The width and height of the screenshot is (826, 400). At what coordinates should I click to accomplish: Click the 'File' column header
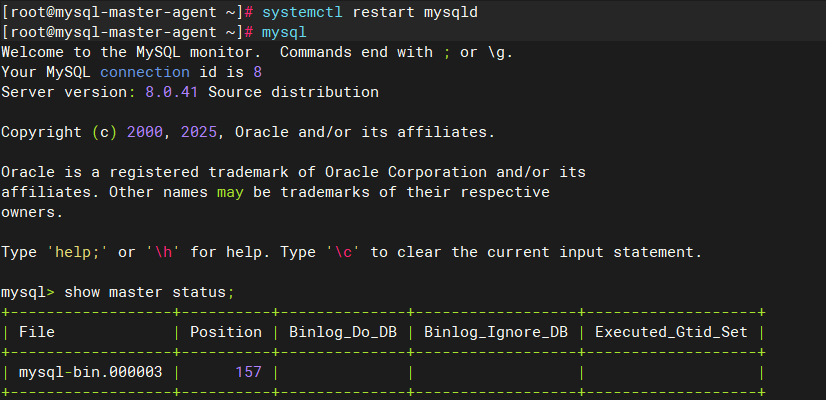(37, 332)
